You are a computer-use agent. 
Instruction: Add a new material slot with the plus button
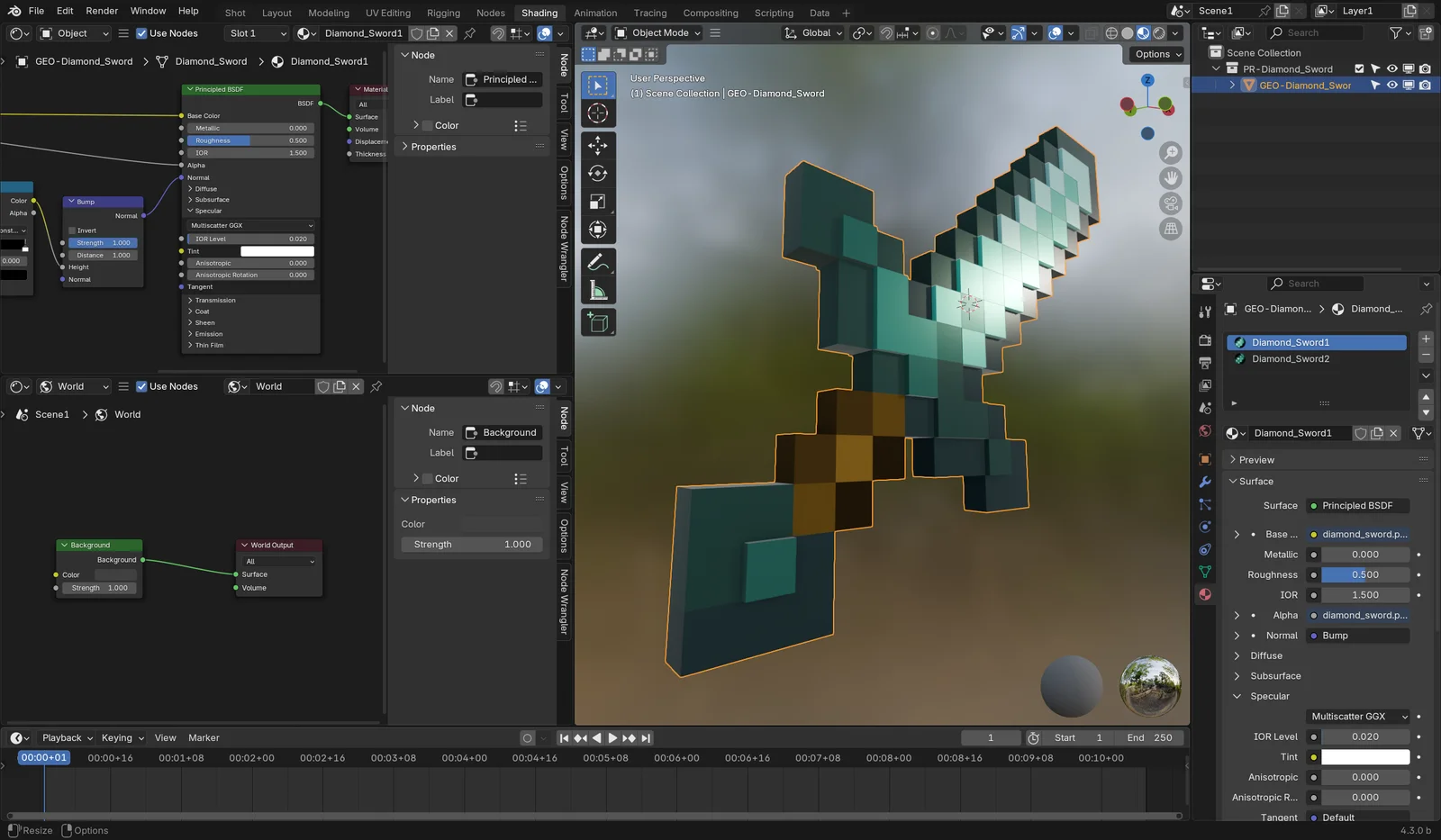[1425, 339]
